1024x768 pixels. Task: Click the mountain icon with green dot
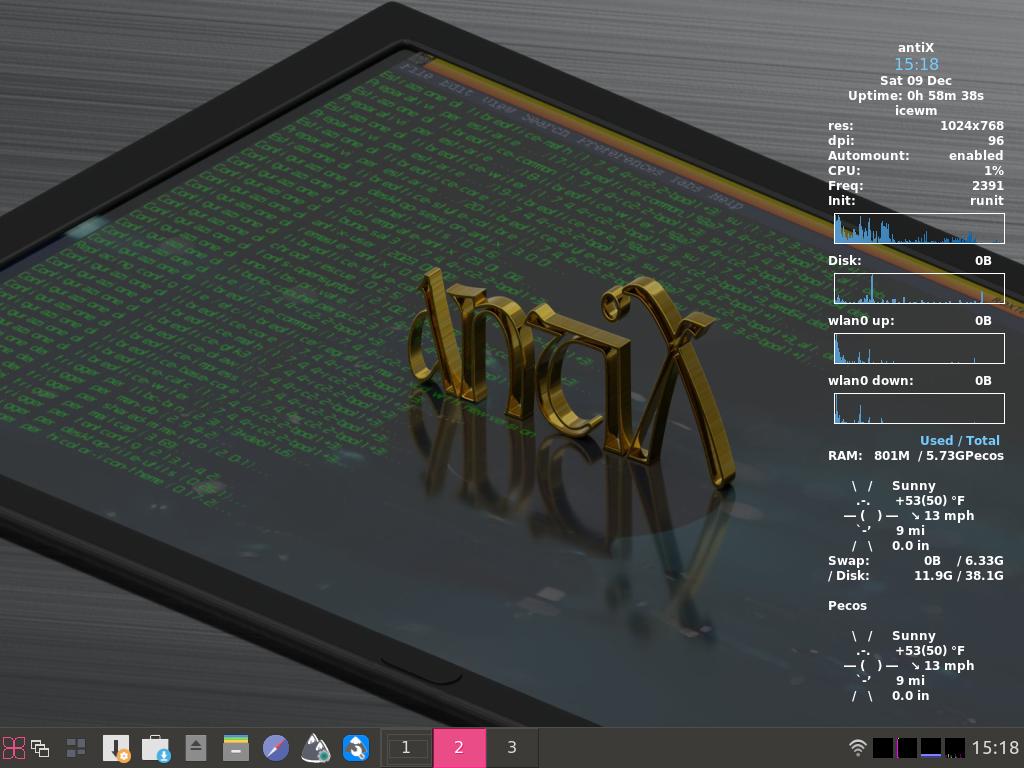(315, 748)
